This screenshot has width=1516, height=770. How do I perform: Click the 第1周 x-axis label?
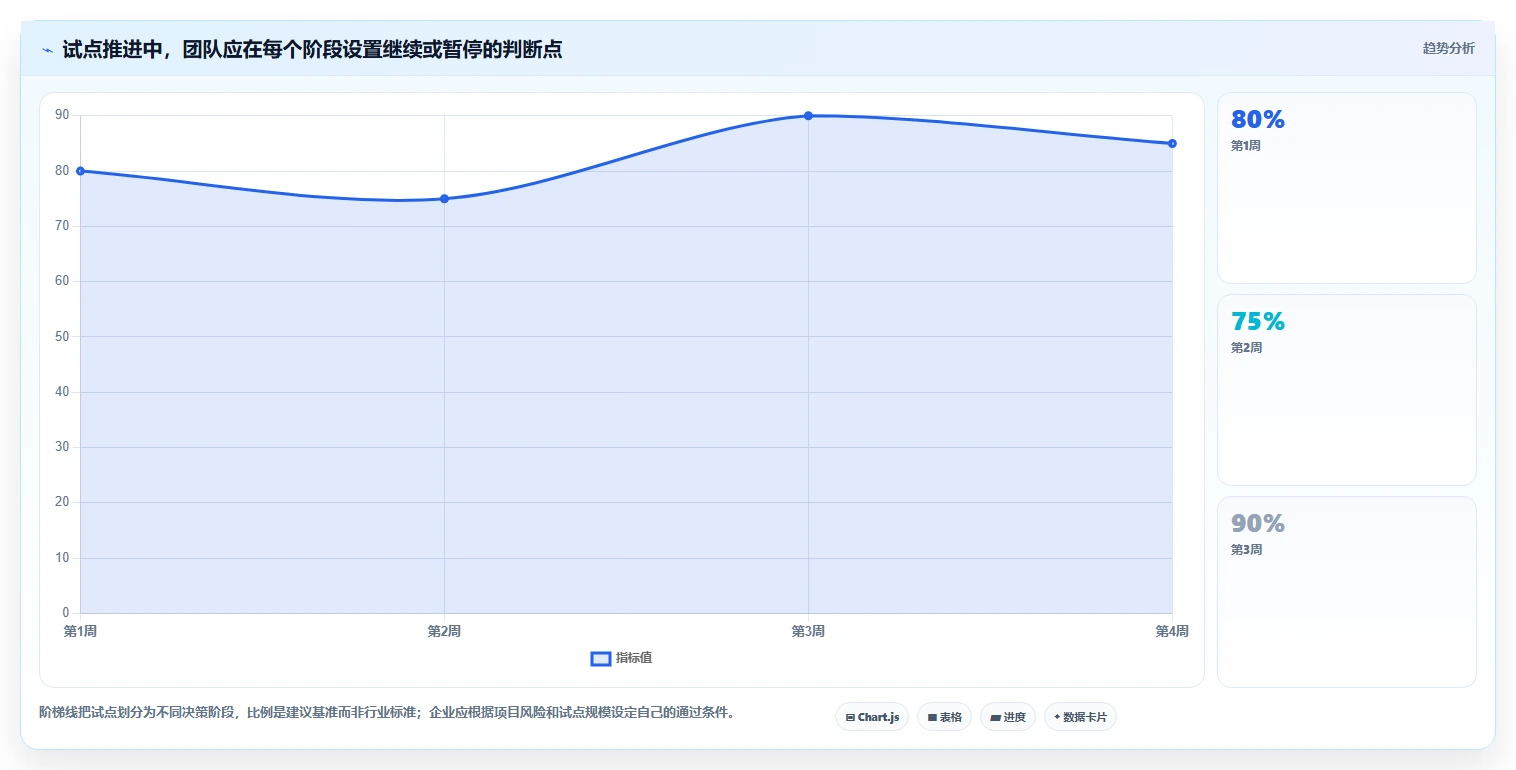[x=80, y=631]
